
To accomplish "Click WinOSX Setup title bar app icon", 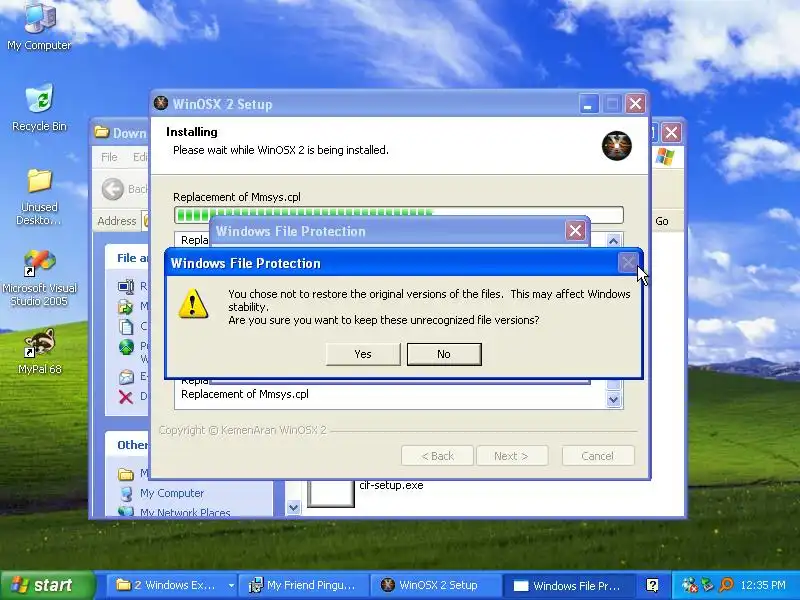I will tap(161, 103).
